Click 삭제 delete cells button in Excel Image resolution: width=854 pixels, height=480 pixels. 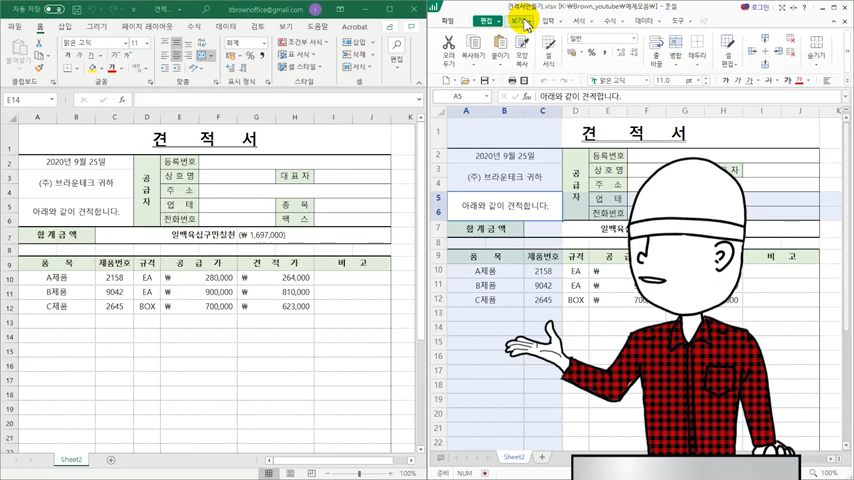(358, 54)
